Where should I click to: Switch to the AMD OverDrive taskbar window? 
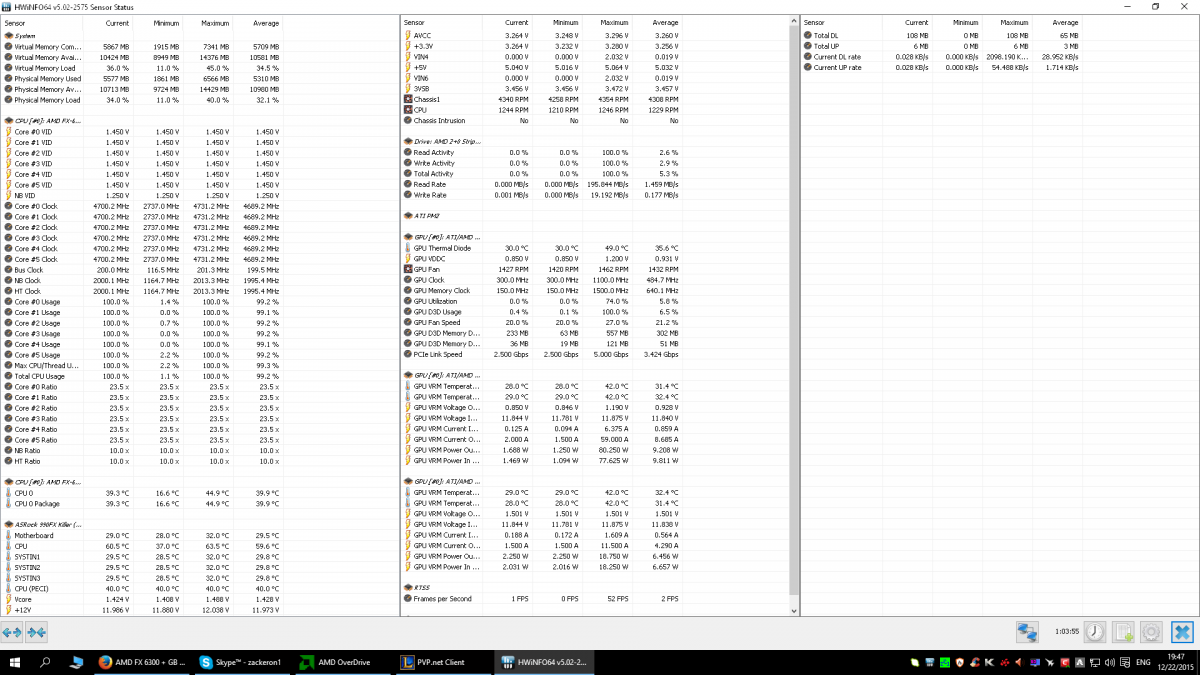pyautogui.click(x=341, y=662)
